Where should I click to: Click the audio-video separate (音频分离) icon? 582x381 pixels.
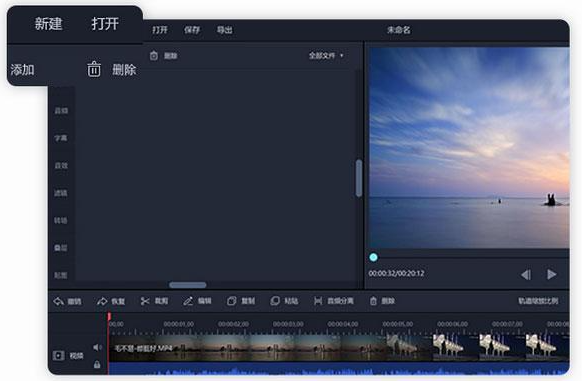(318, 301)
